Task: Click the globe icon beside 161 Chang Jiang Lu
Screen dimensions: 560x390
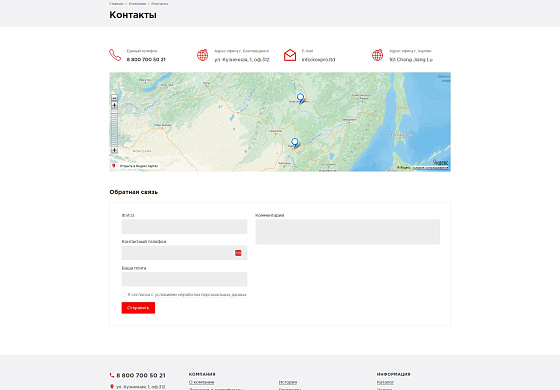Action: [x=378, y=55]
